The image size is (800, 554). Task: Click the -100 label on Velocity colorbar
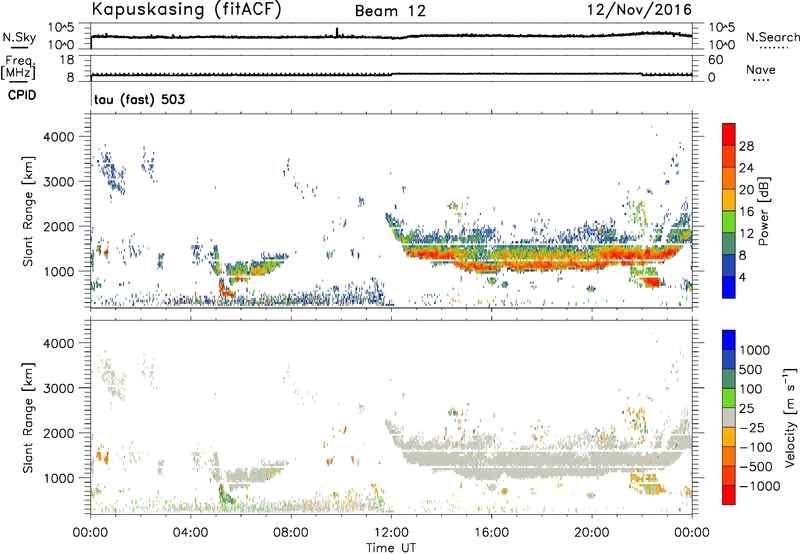tap(756, 447)
